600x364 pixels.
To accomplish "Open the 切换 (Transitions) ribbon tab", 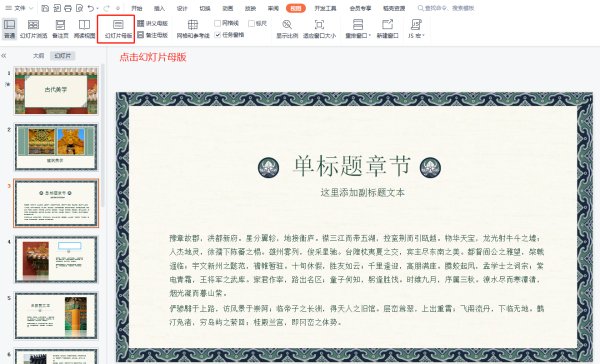I will click(x=205, y=8).
